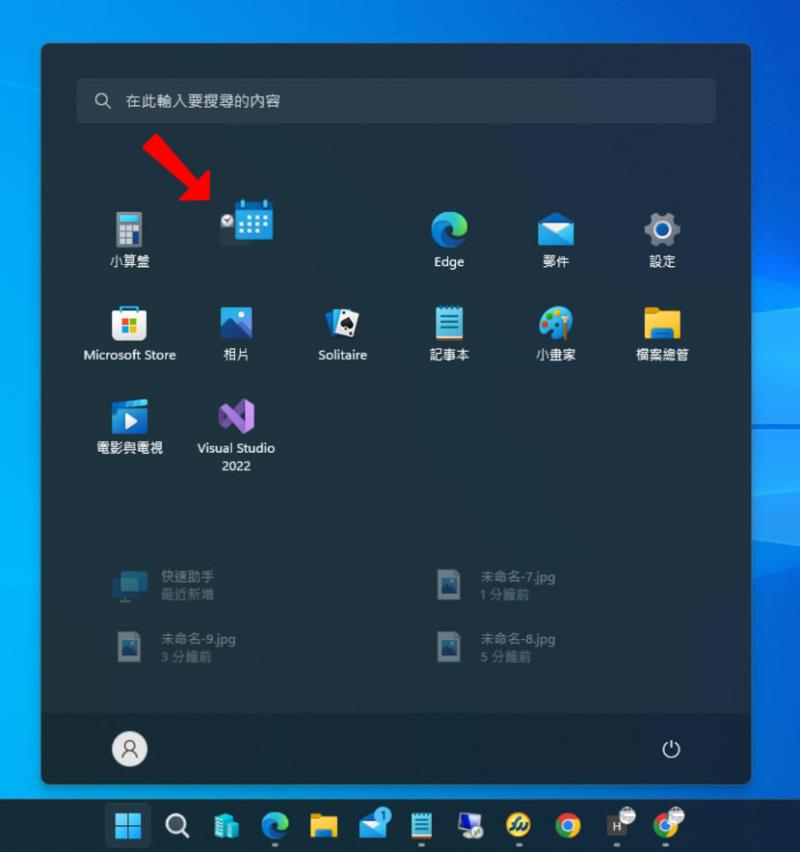
Task: Launch Edge from pinned apps
Action: pos(449,240)
